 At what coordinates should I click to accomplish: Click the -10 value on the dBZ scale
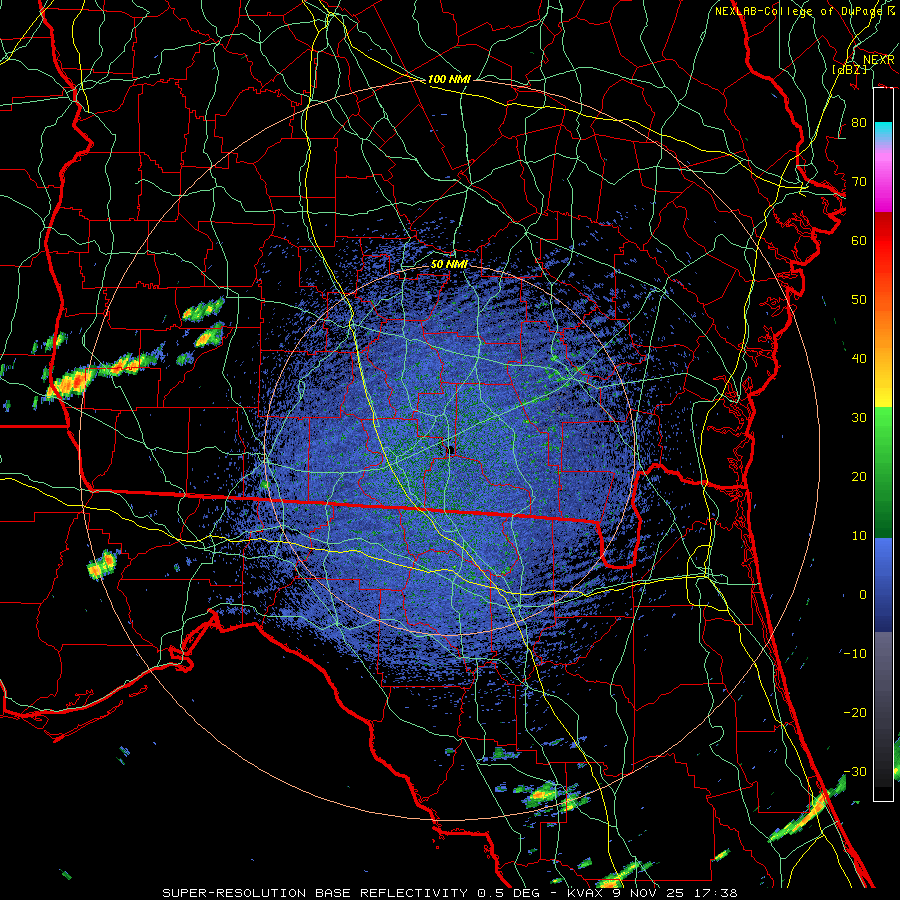pyautogui.click(x=855, y=654)
